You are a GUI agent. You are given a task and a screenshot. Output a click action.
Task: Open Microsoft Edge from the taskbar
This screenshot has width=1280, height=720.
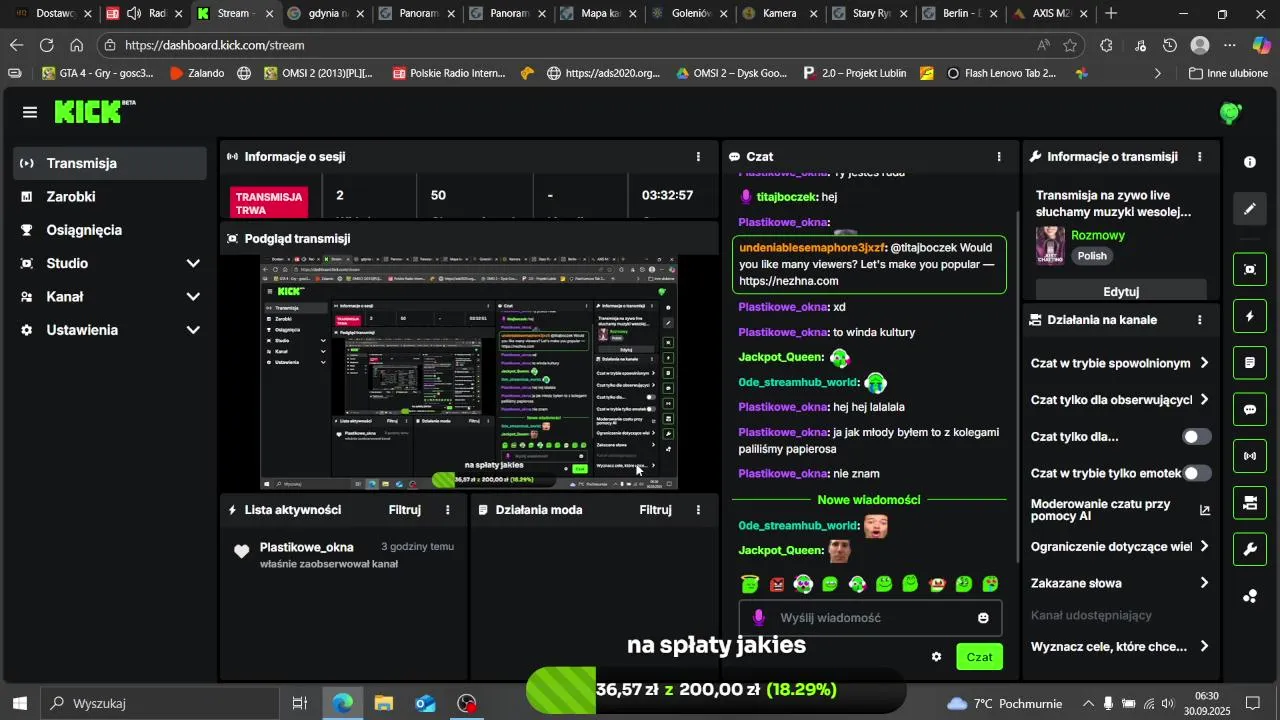(342, 704)
